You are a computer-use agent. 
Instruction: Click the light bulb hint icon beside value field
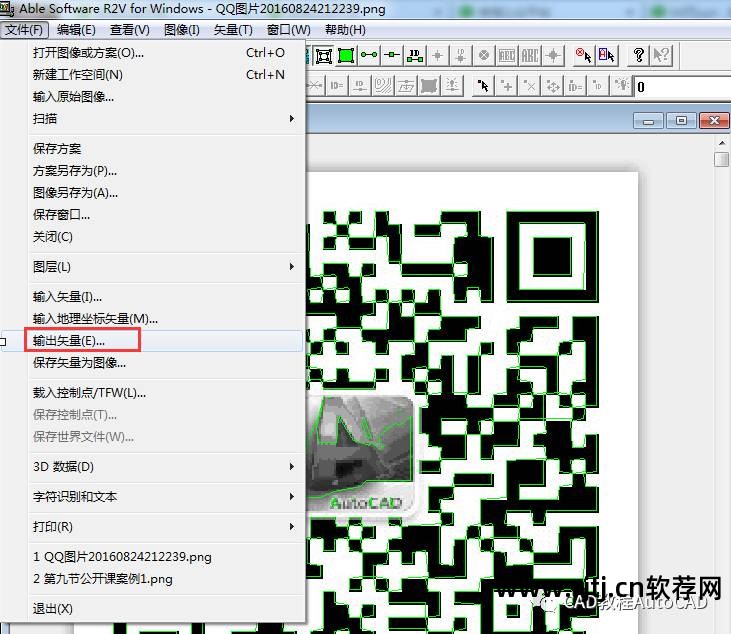621,86
